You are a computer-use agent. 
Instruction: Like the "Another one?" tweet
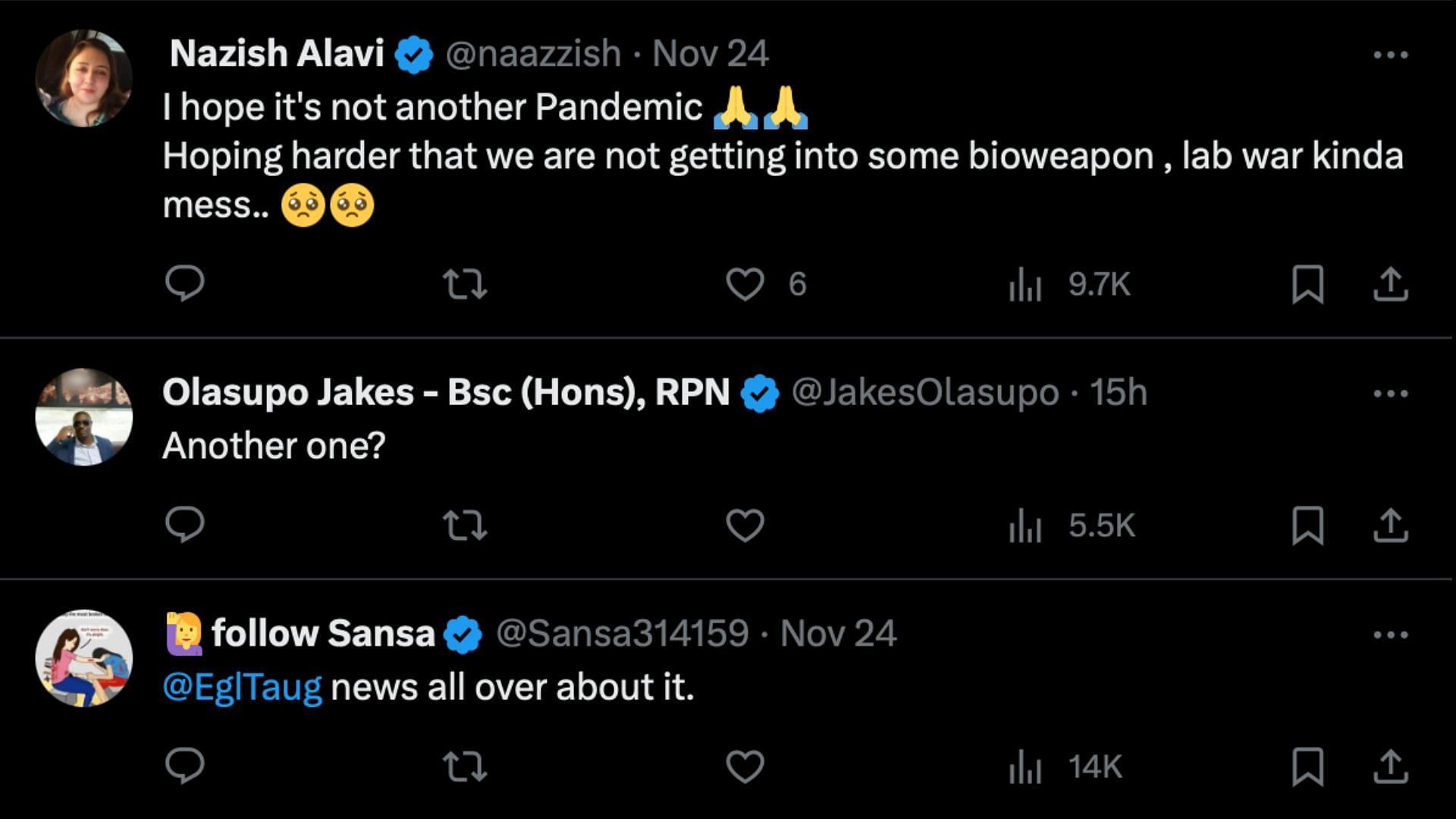pos(745,525)
